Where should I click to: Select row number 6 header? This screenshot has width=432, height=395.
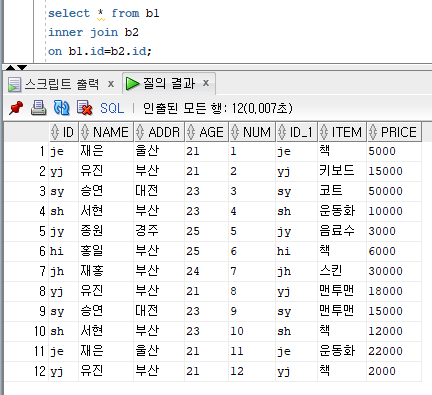coord(27,251)
